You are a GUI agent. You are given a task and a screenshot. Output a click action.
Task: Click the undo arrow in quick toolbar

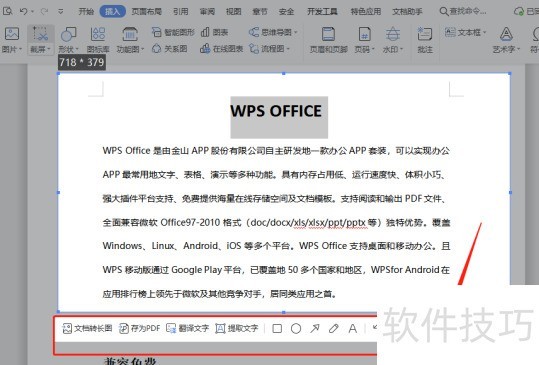click(24, 11)
